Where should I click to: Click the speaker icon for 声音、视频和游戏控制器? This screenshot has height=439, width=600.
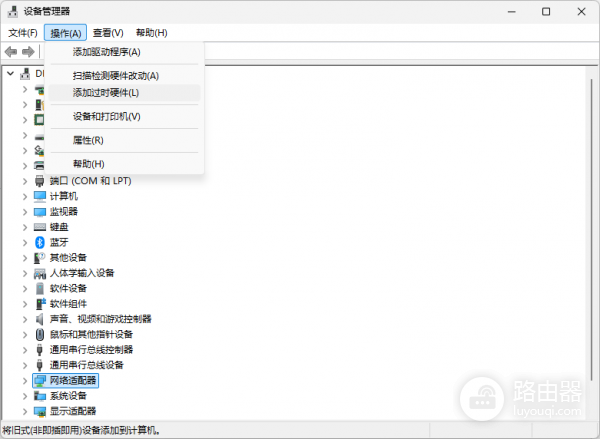[39, 319]
